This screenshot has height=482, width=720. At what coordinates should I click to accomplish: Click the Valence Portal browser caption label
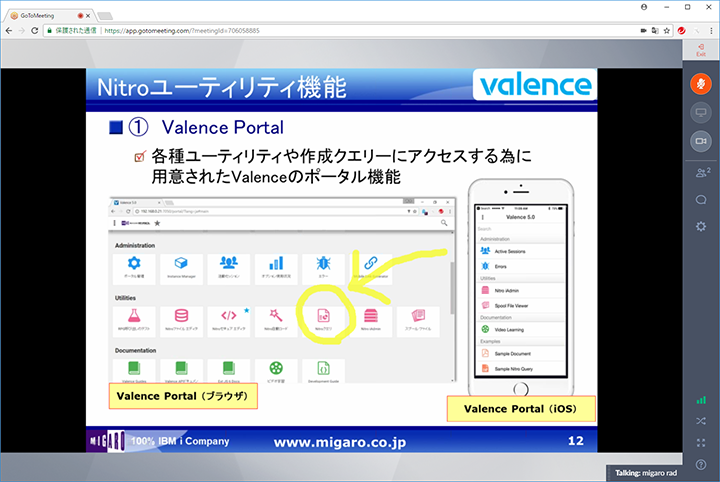[183, 396]
